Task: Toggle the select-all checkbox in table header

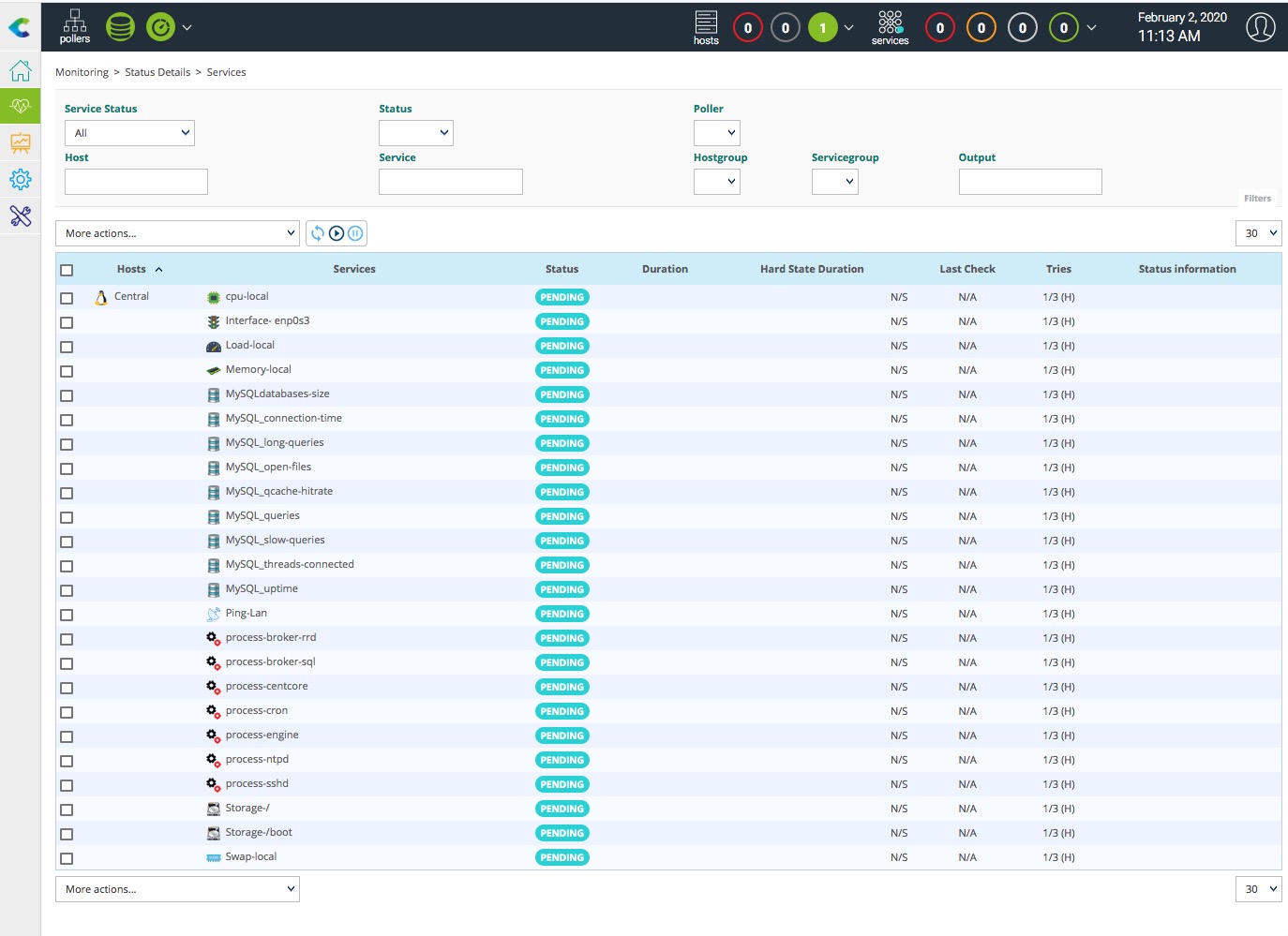Action: 67,270
